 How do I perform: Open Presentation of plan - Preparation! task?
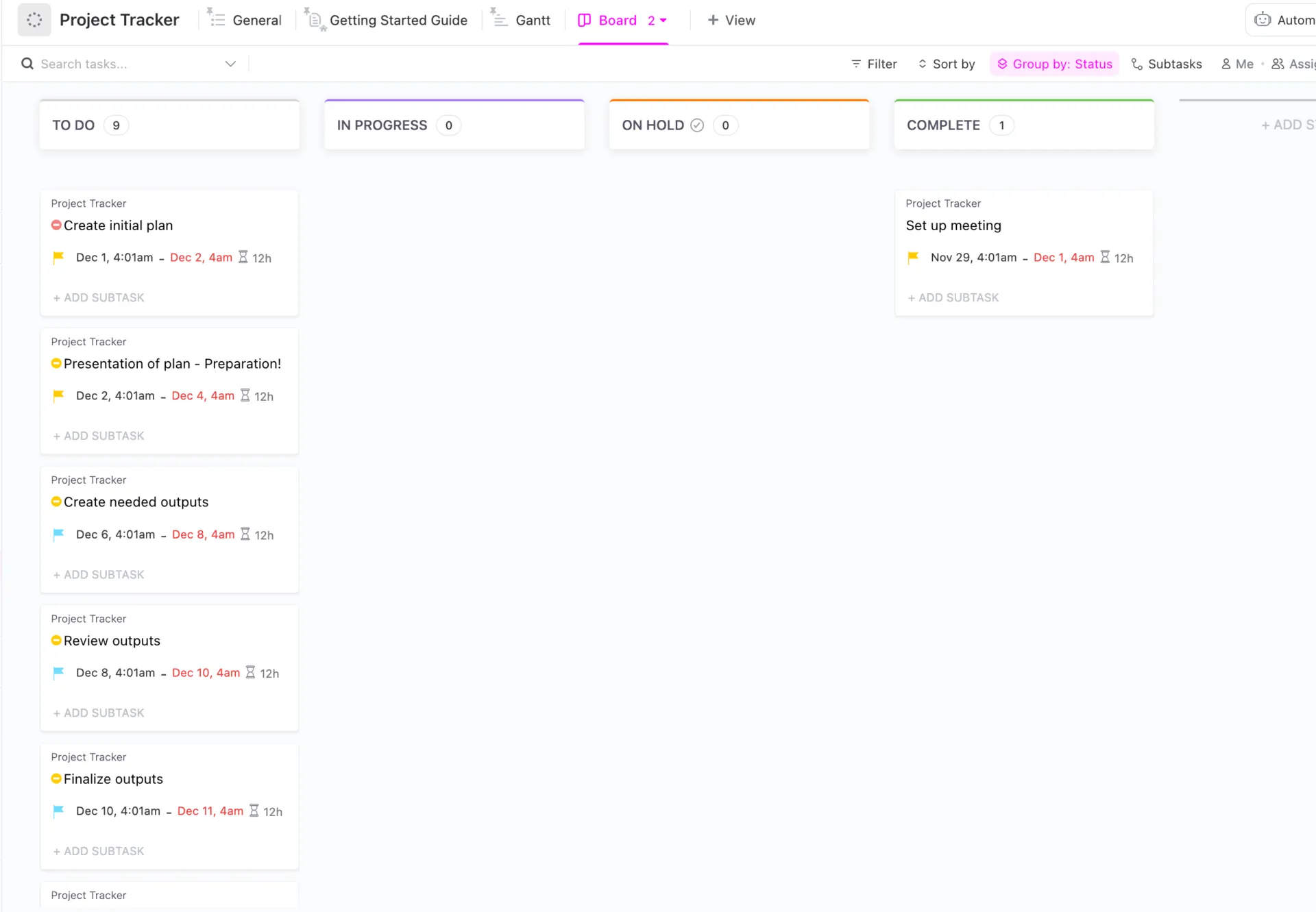172,364
